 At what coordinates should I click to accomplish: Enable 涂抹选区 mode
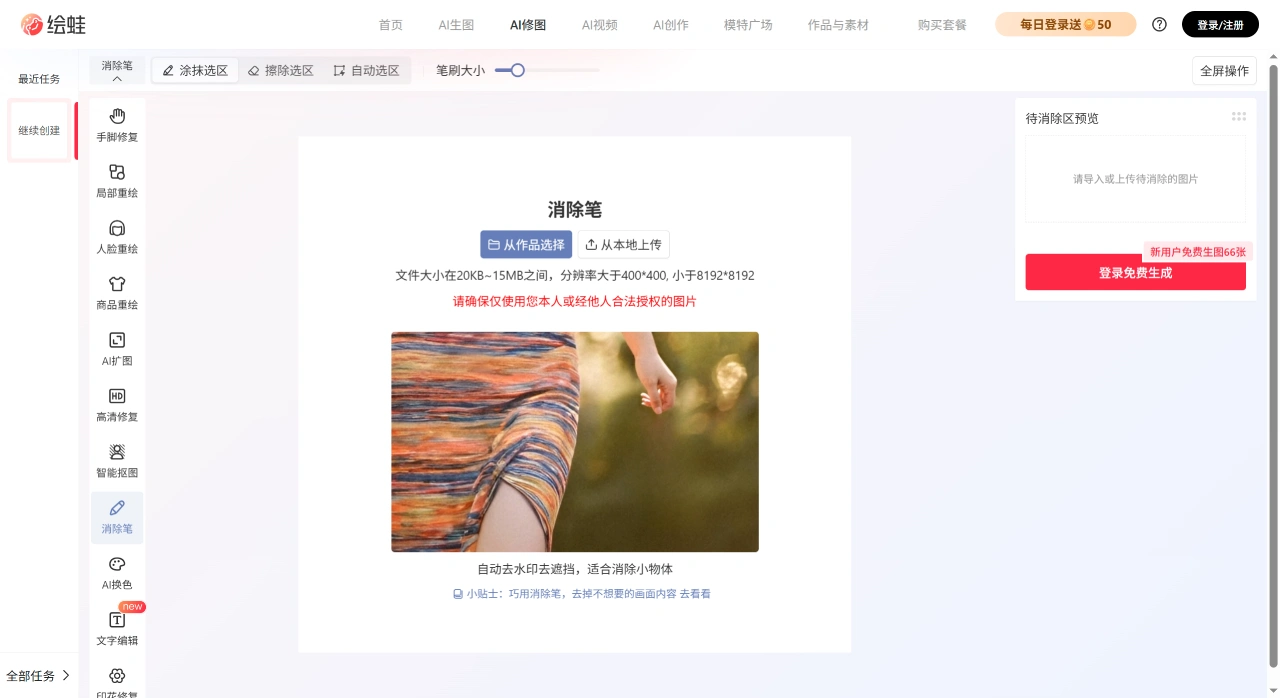coord(194,70)
